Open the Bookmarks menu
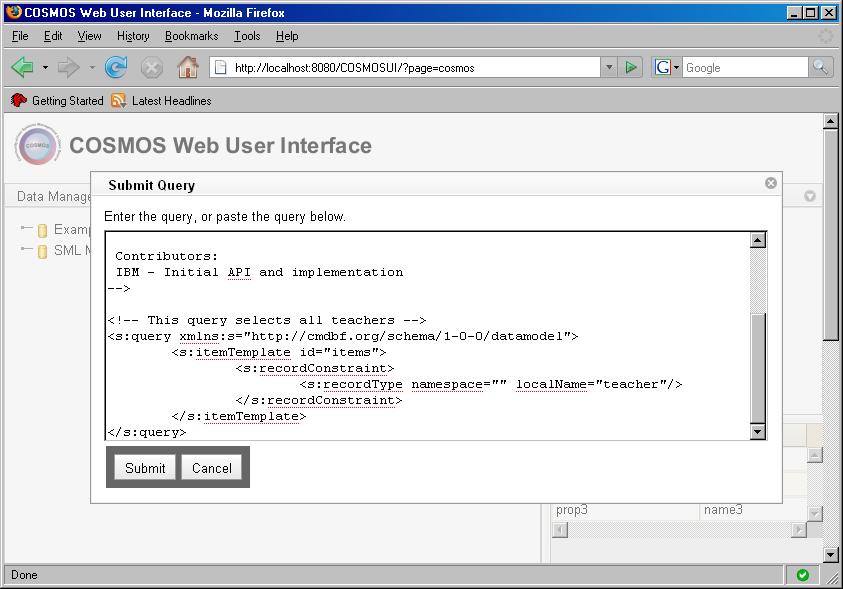The width and height of the screenshot is (843, 589). point(191,36)
